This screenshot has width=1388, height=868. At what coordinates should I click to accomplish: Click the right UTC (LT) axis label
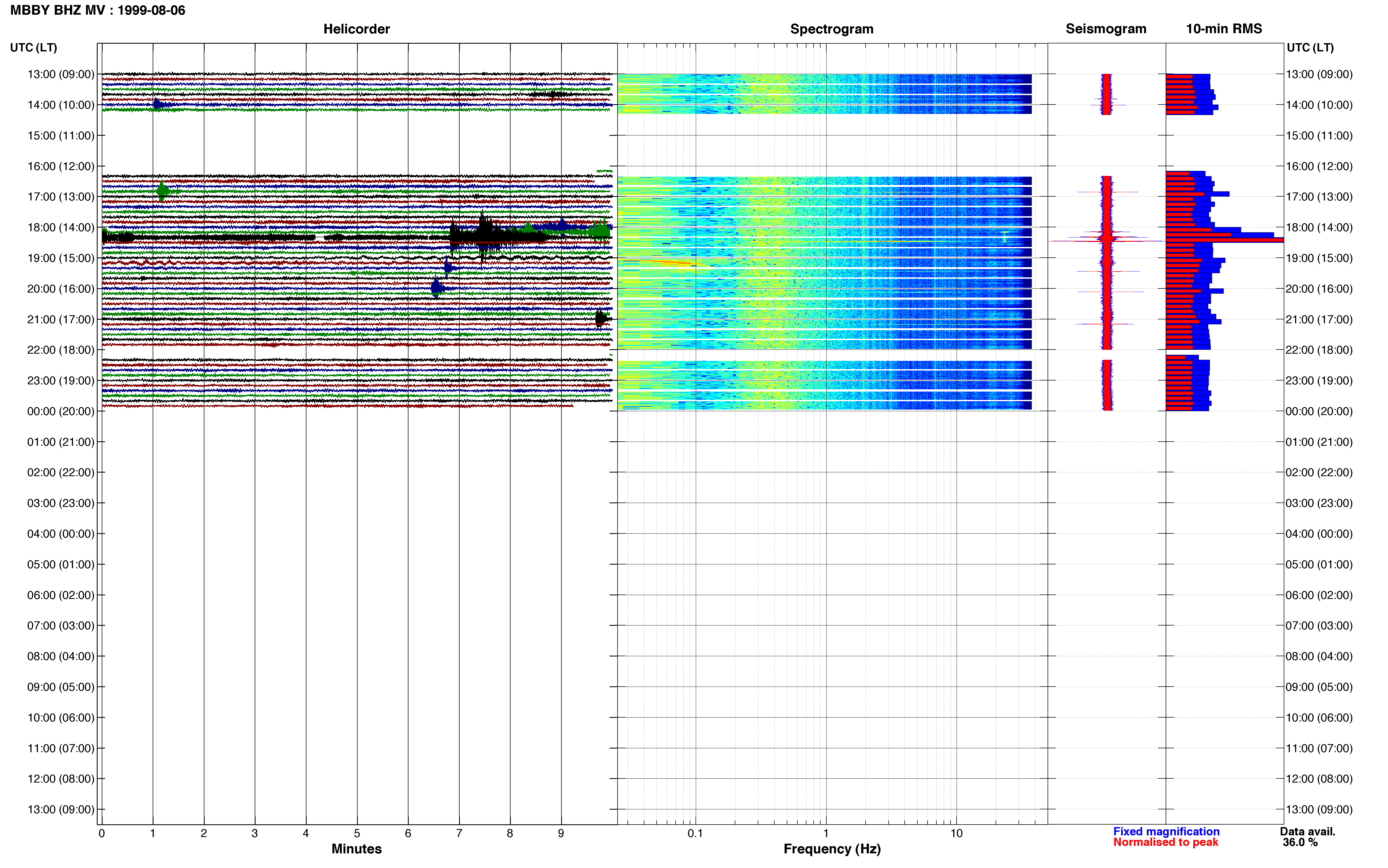[x=1310, y=48]
